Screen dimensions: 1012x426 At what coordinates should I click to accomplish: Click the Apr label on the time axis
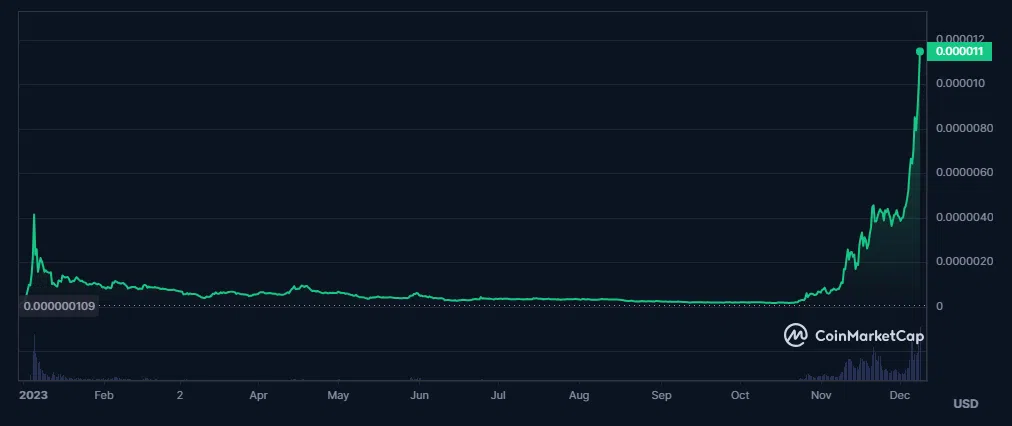(258, 395)
